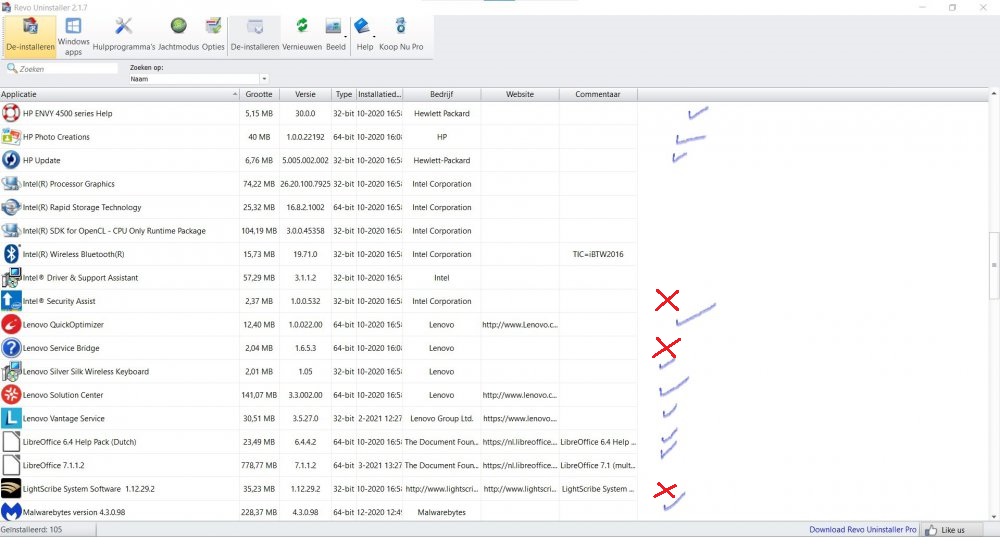
Task: Sort by the Website column header
Action: click(520, 94)
